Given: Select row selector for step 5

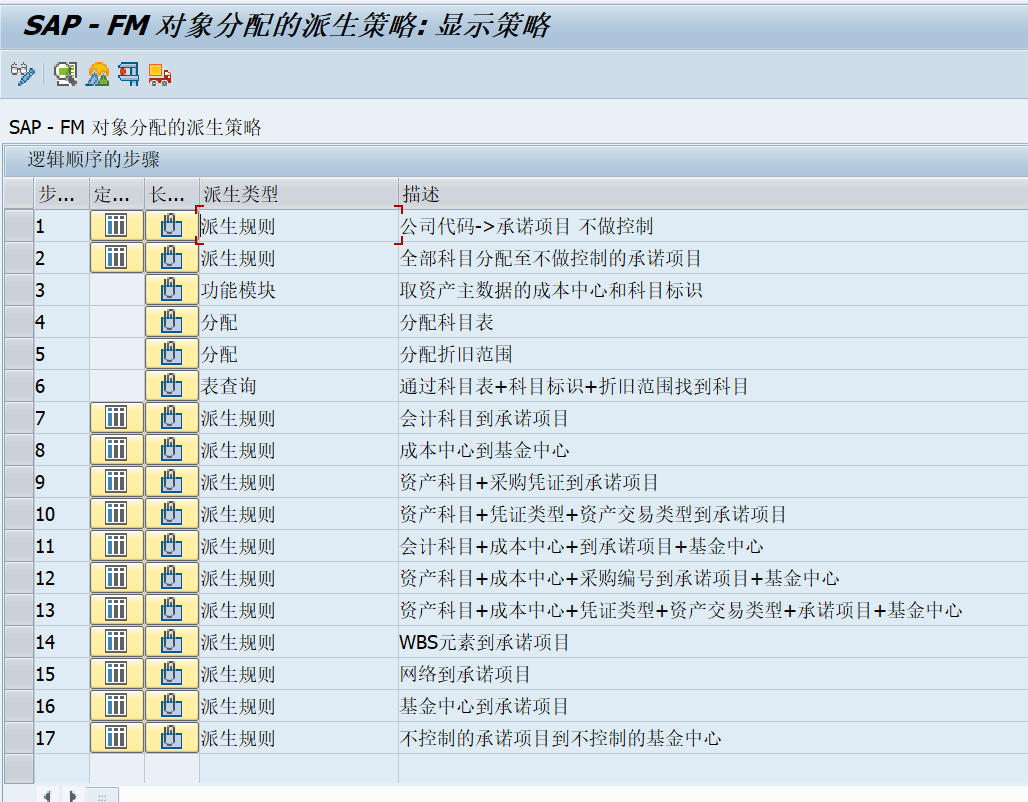Looking at the screenshot, I should 19,354.
